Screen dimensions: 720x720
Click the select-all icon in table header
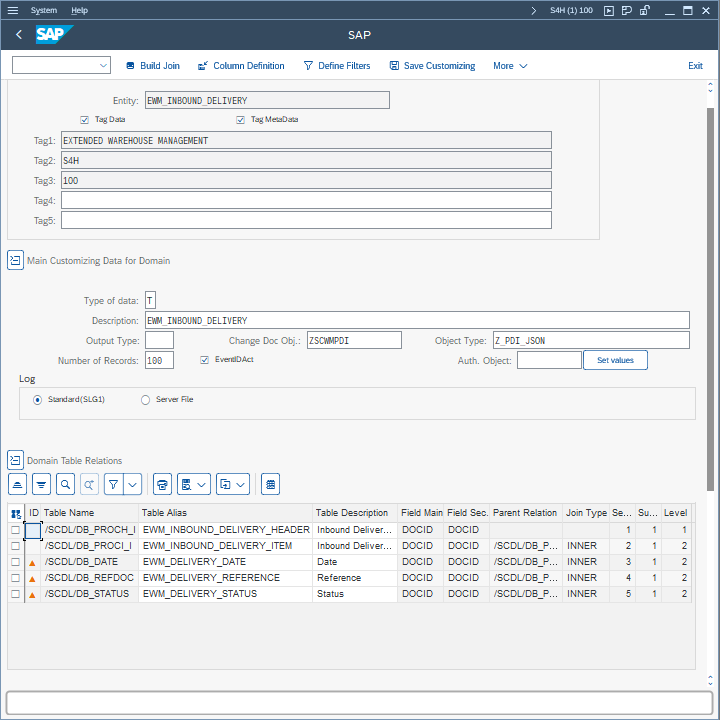pyautogui.click(x=15, y=513)
